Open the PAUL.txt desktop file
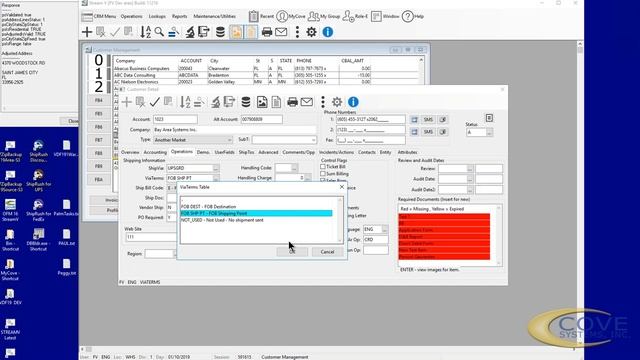 [66, 237]
